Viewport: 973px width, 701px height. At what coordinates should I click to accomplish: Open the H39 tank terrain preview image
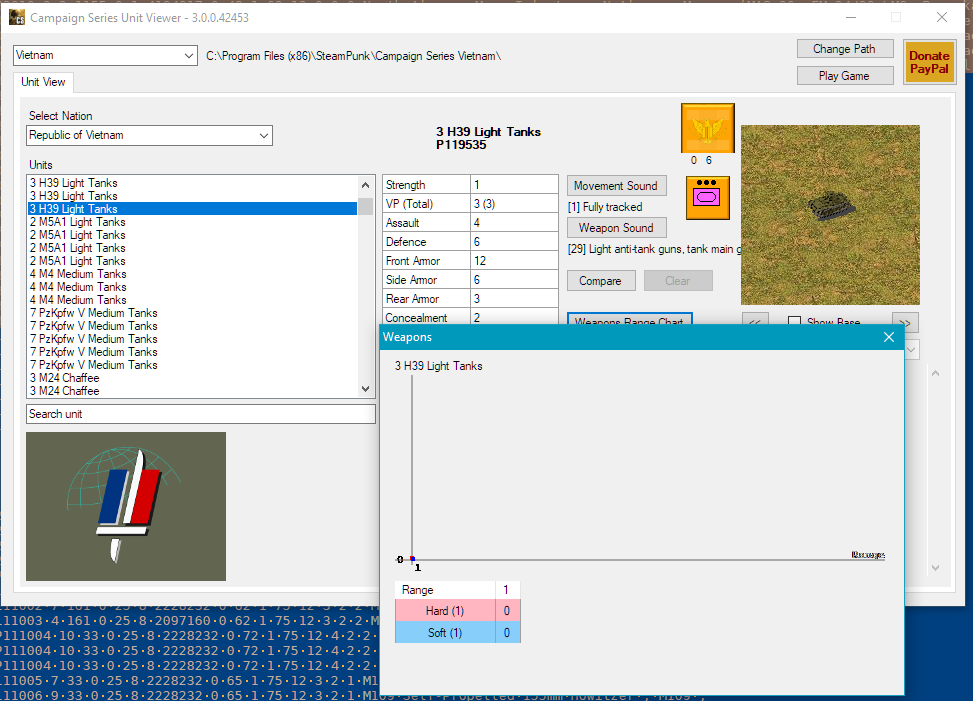point(830,215)
